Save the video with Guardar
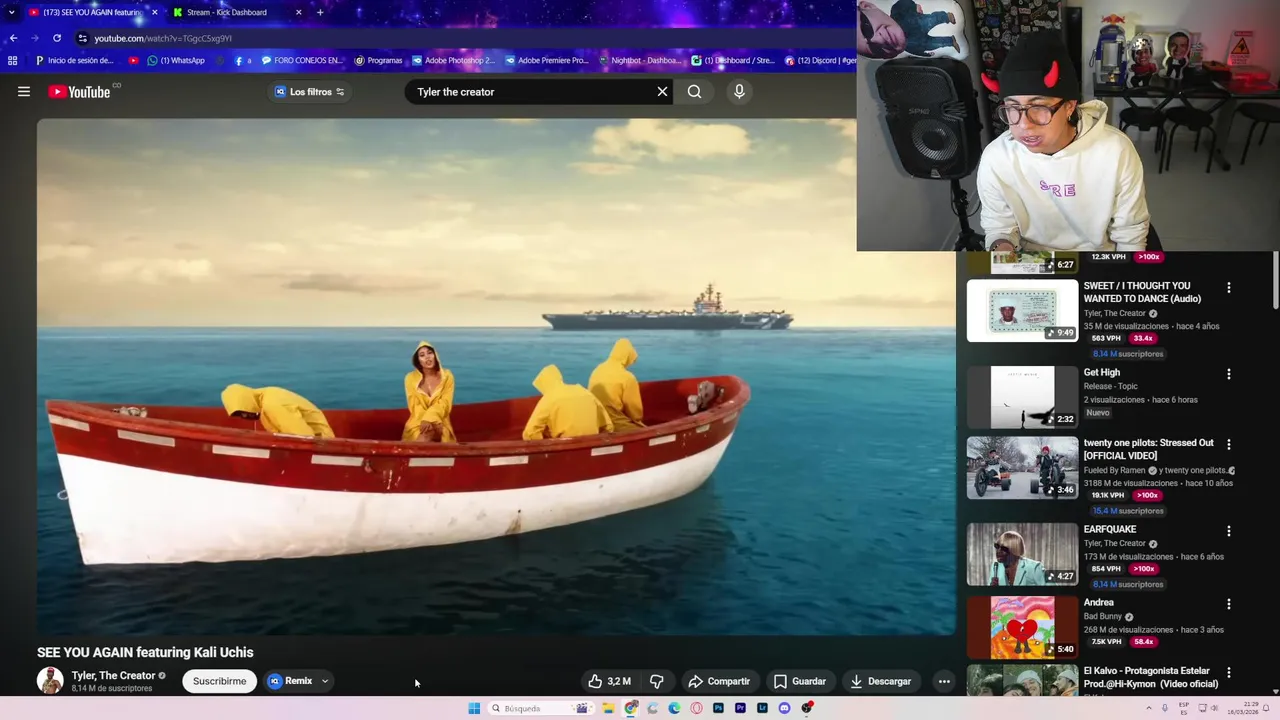 pyautogui.click(x=800, y=681)
